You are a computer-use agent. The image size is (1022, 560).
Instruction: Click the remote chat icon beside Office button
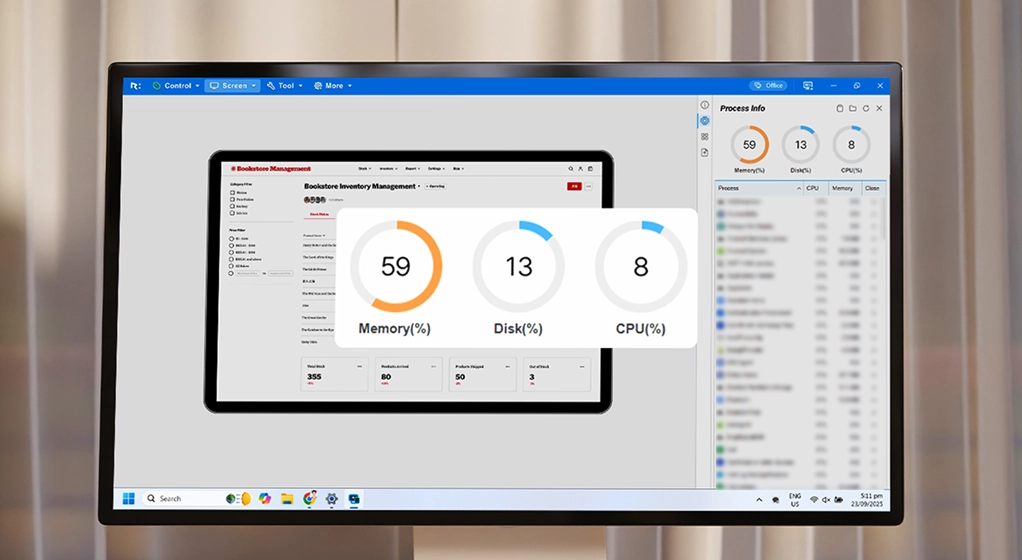click(x=808, y=86)
